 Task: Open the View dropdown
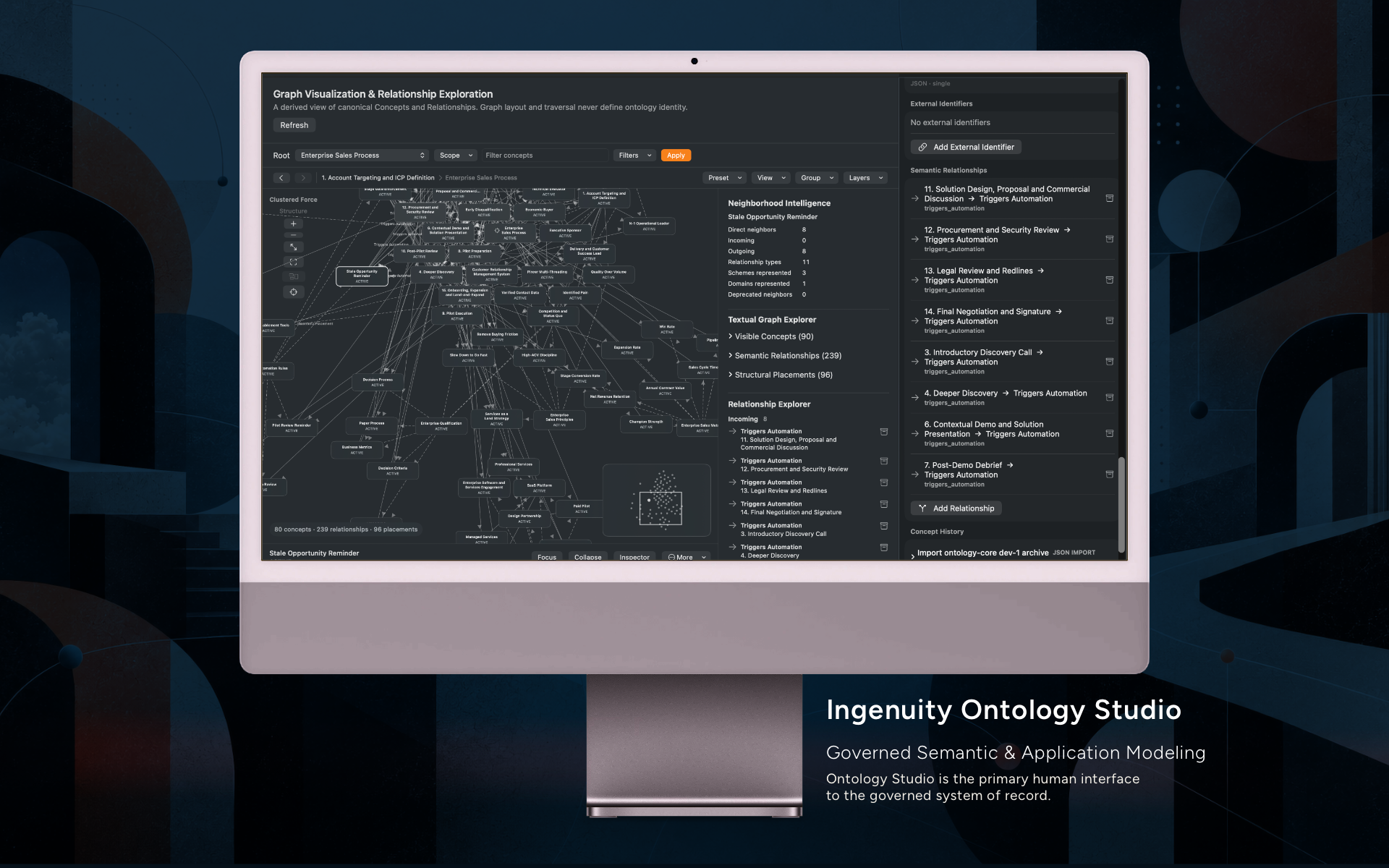[x=770, y=178]
